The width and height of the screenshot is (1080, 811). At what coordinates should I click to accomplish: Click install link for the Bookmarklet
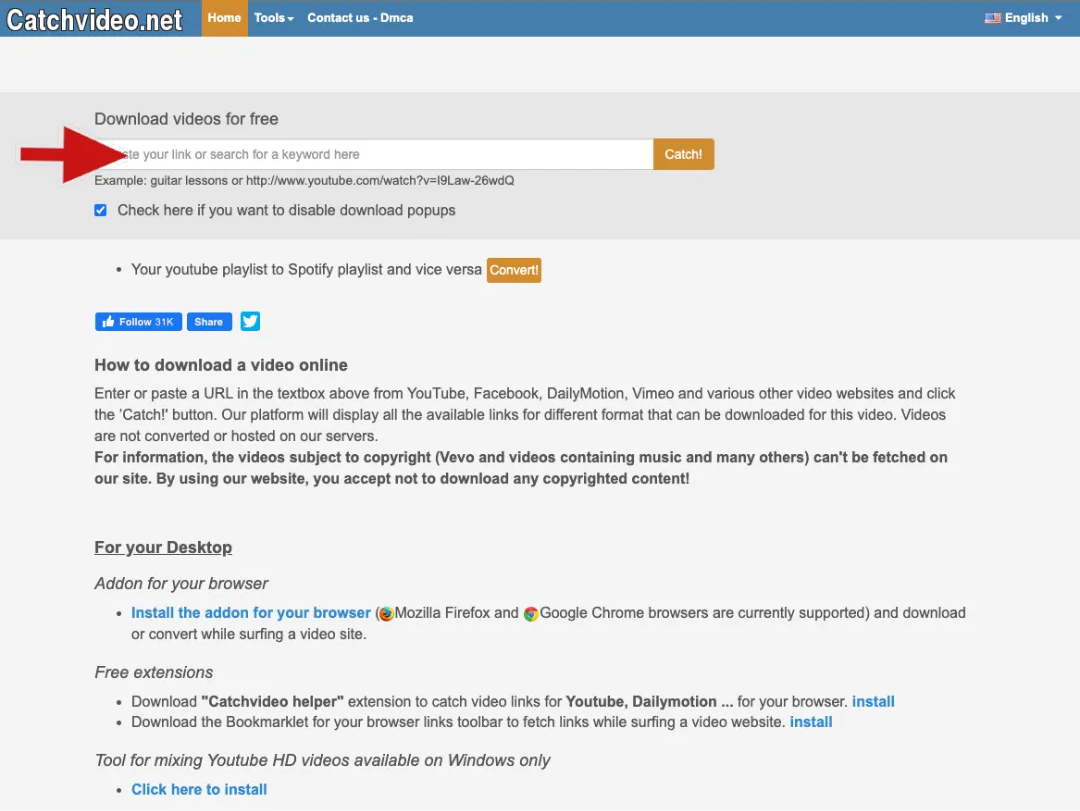[x=811, y=722]
